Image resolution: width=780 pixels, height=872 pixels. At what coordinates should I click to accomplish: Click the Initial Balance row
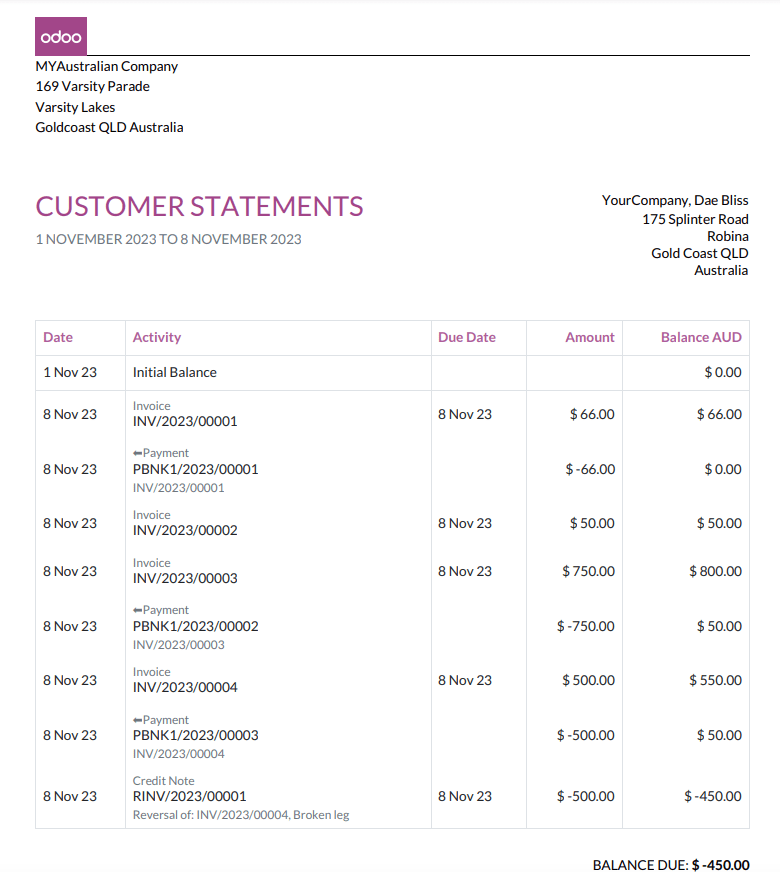(x=175, y=373)
